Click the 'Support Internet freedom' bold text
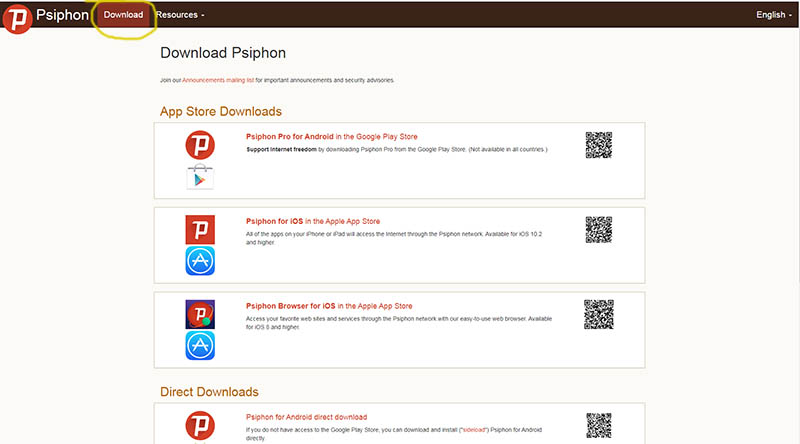The width and height of the screenshot is (800, 444). pos(282,150)
